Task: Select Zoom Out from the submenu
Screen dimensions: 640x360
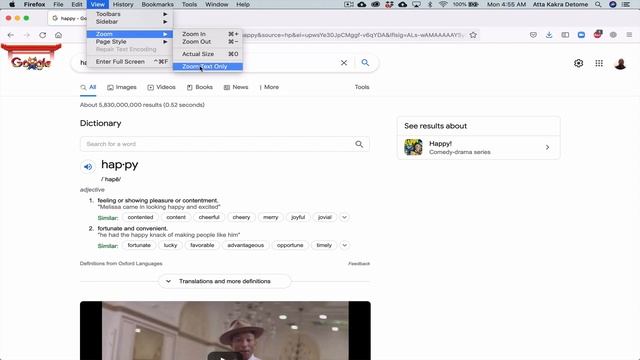Action: click(x=208, y=42)
